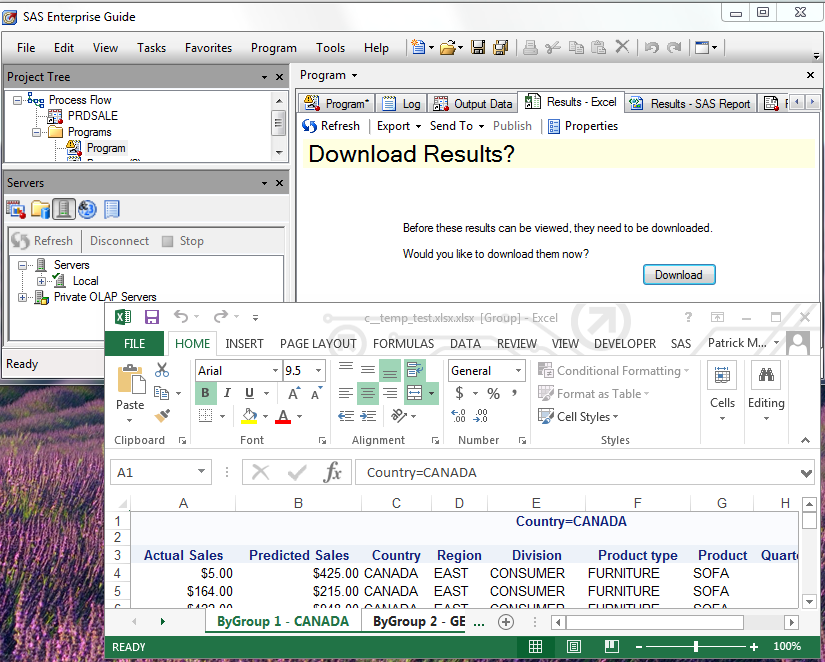
Task: Click the Cut scissors icon in Excel
Action: pyautogui.click(x=162, y=370)
